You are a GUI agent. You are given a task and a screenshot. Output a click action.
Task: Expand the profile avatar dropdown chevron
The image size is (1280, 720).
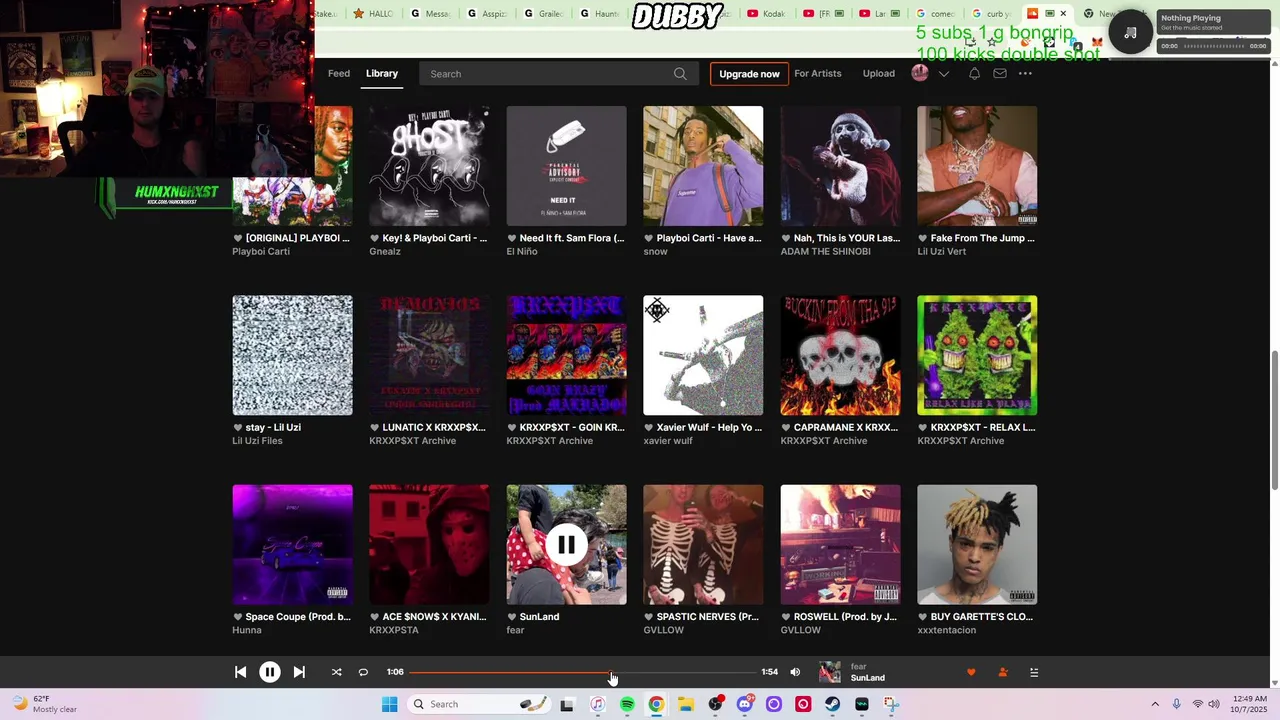tap(943, 73)
